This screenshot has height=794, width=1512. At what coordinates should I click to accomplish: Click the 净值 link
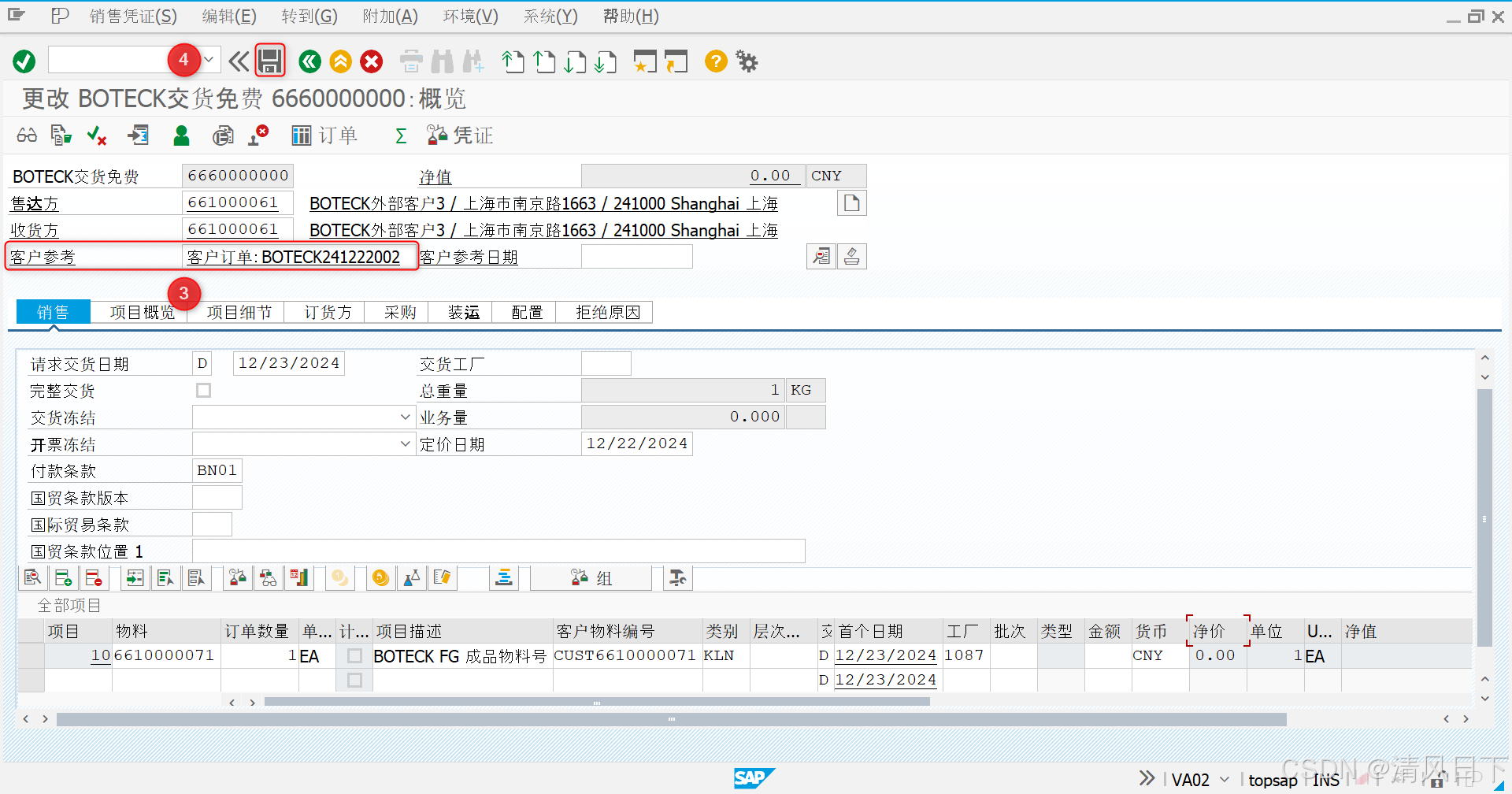[436, 176]
